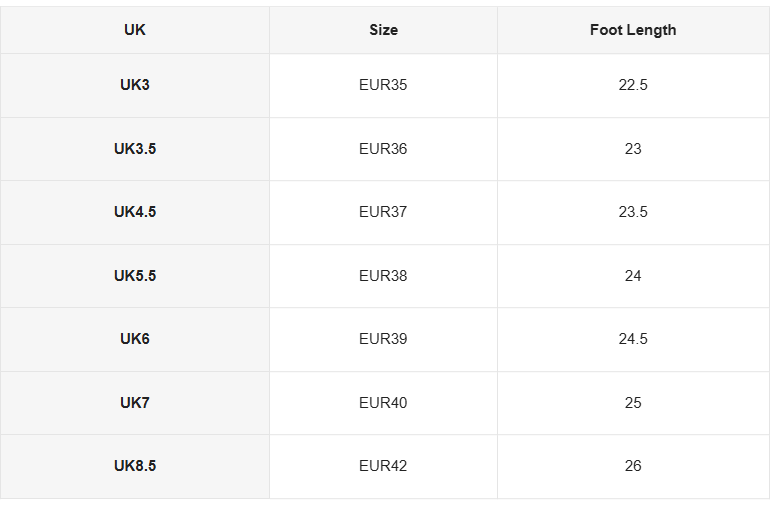
Task: Click the 24.5 foot length value
Action: 633,339
